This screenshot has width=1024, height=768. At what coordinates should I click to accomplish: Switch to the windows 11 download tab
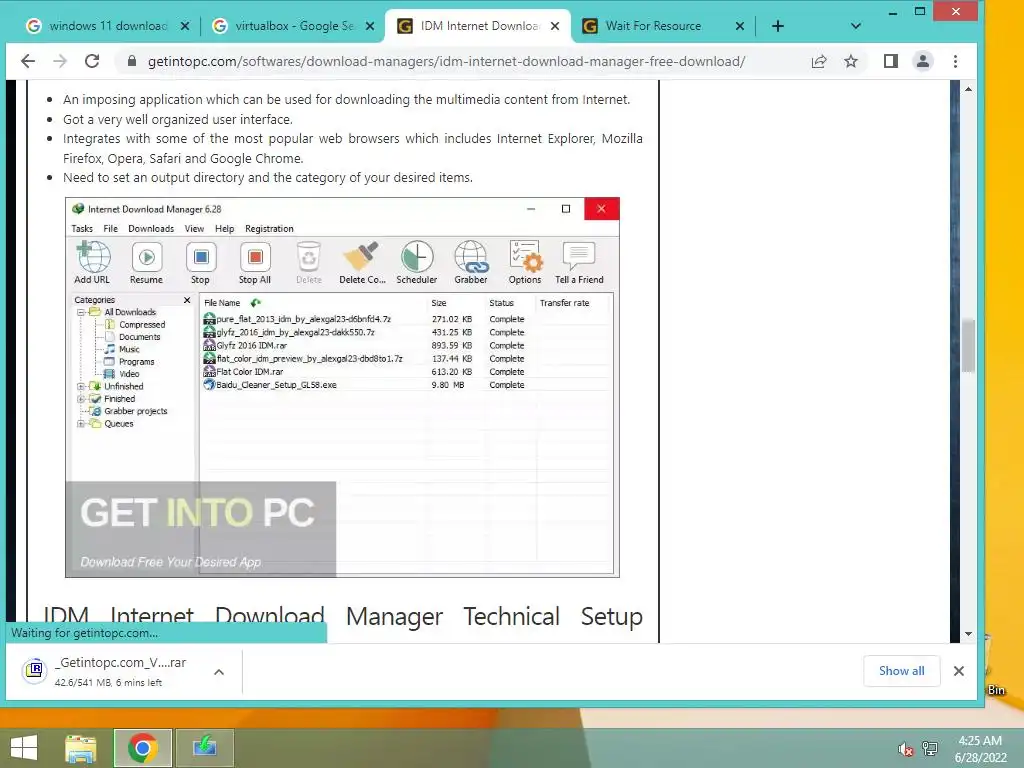[x=108, y=26]
